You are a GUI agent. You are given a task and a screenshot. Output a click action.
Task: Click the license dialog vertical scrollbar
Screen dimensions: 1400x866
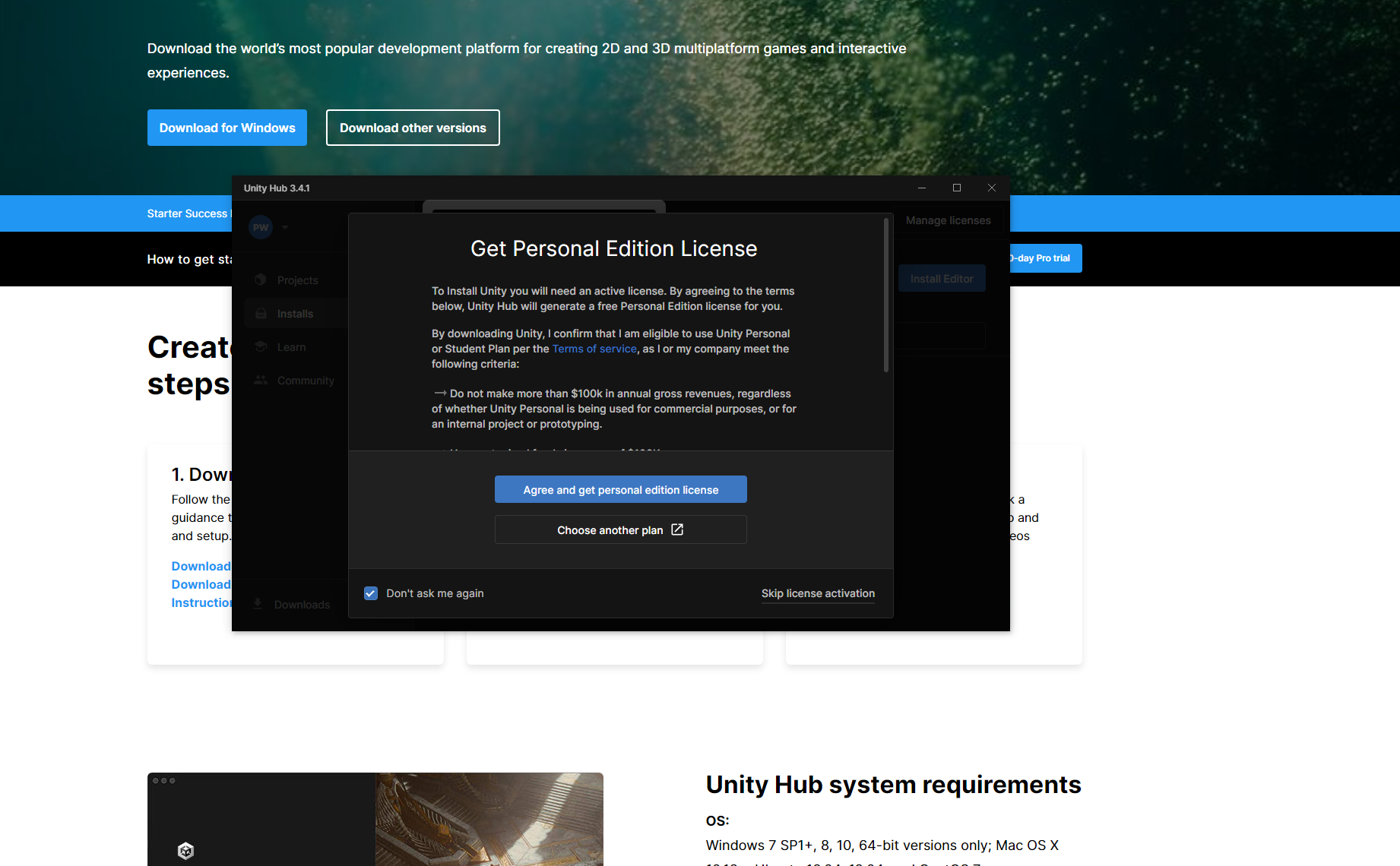pyautogui.click(x=886, y=296)
